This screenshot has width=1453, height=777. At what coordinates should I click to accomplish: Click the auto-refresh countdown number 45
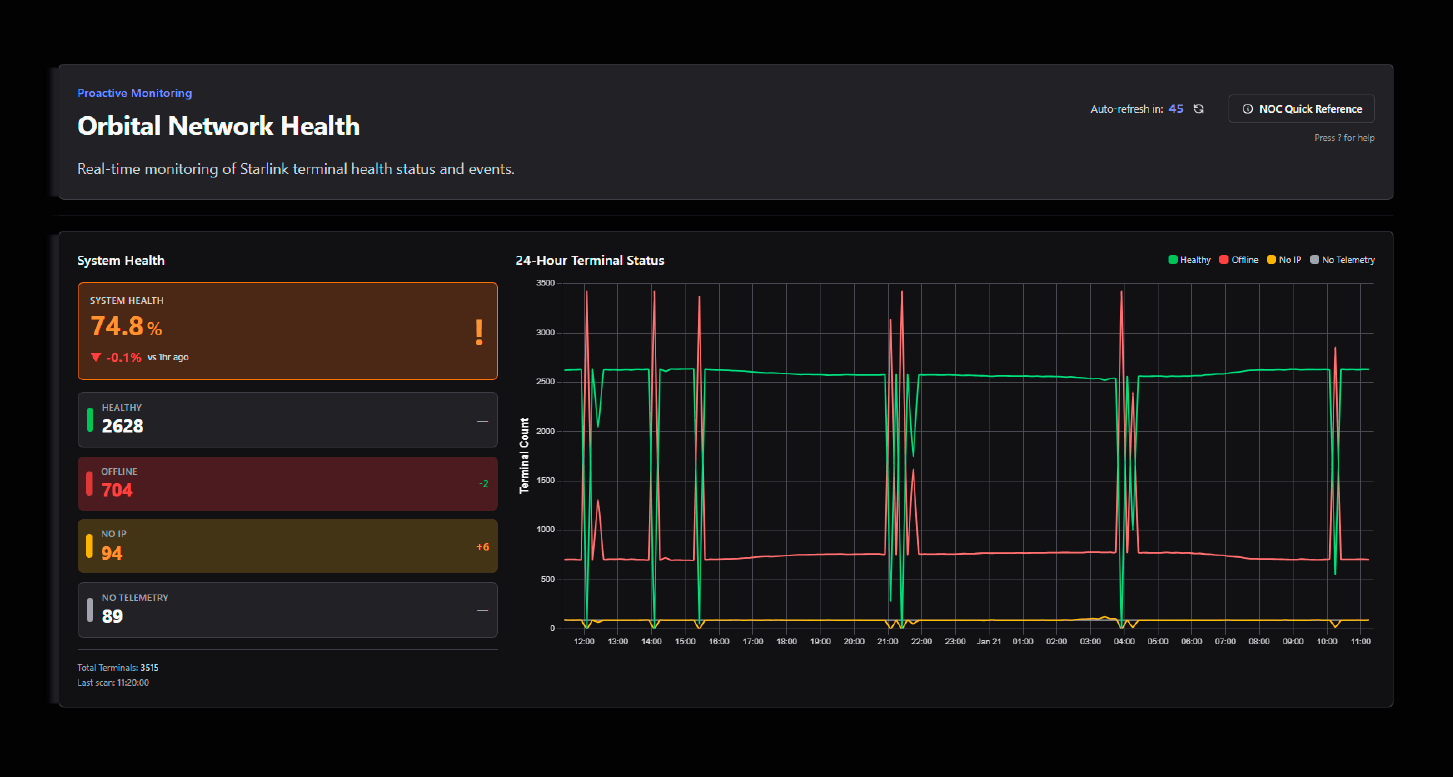click(x=1176, y=109)
